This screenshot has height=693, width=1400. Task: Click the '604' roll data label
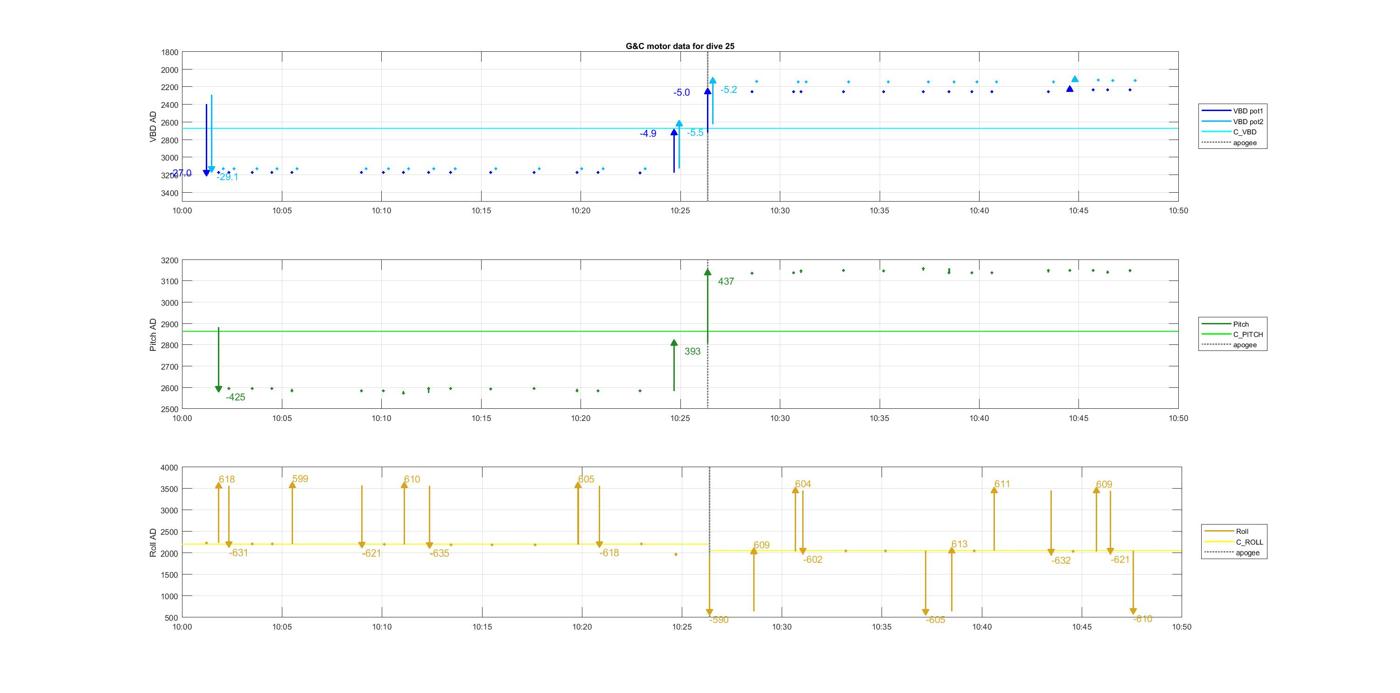803,484
